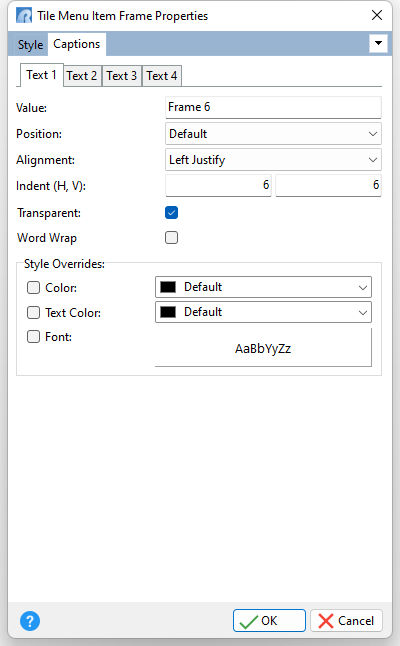Enable the Font override checkbox

33,337
